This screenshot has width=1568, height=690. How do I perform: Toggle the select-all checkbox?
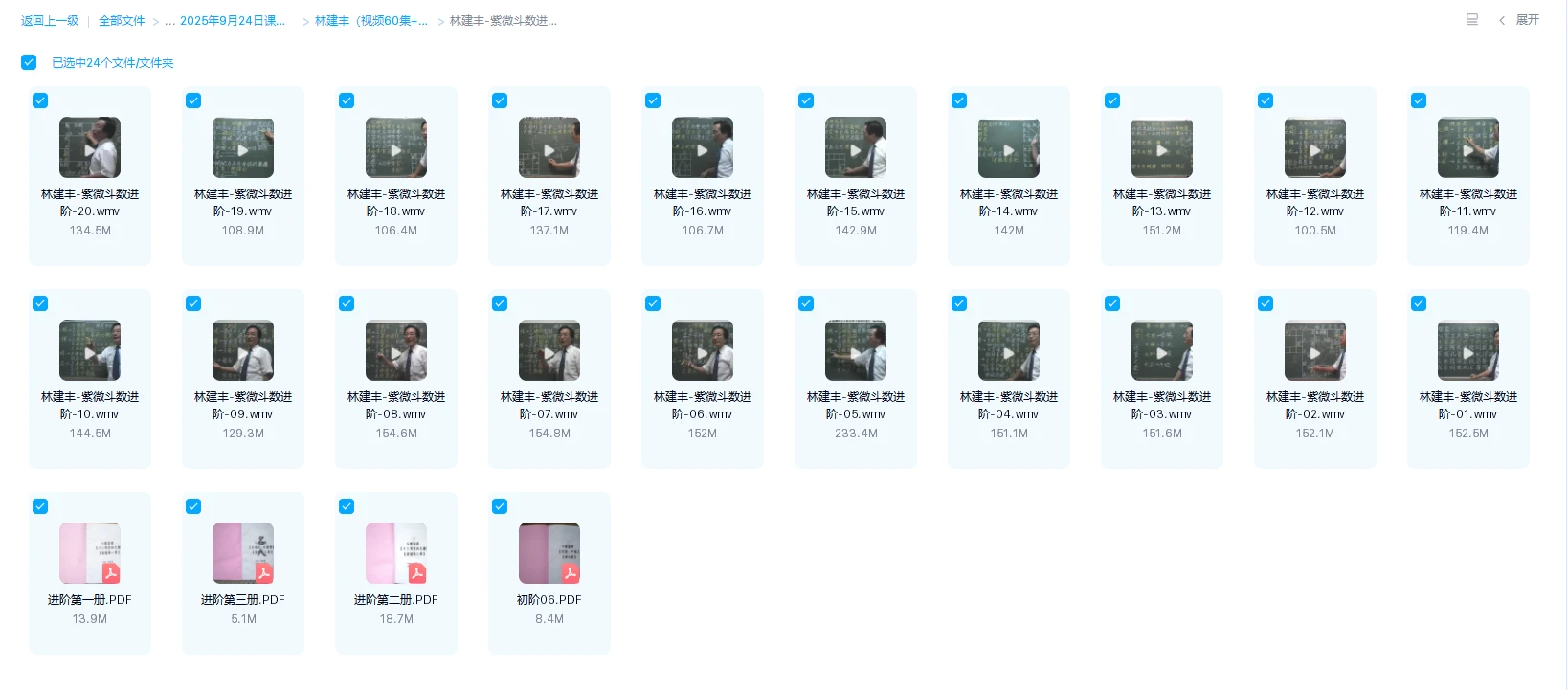29,62
